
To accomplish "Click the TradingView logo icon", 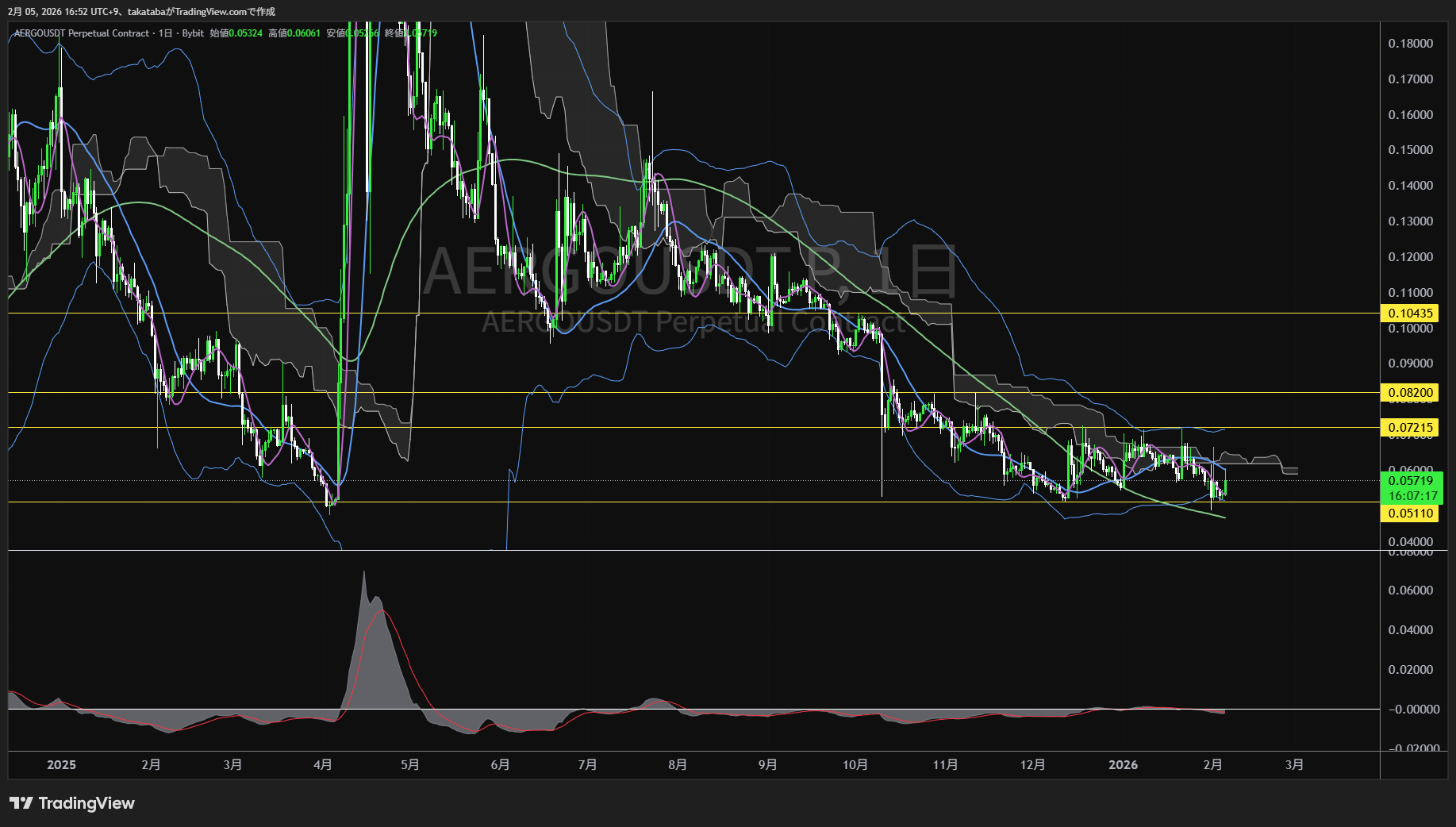I will tap(21, 803).
